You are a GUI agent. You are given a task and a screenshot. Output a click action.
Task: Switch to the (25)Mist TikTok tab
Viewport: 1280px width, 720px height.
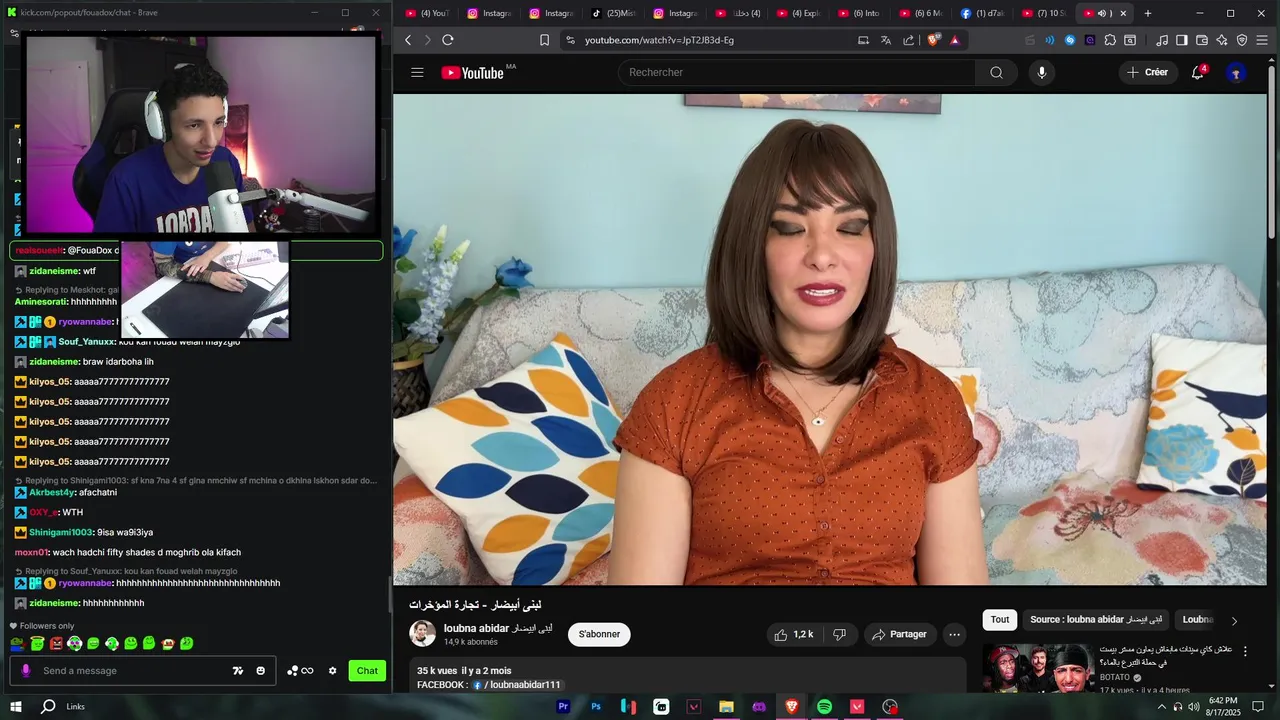tap(613, 13)
